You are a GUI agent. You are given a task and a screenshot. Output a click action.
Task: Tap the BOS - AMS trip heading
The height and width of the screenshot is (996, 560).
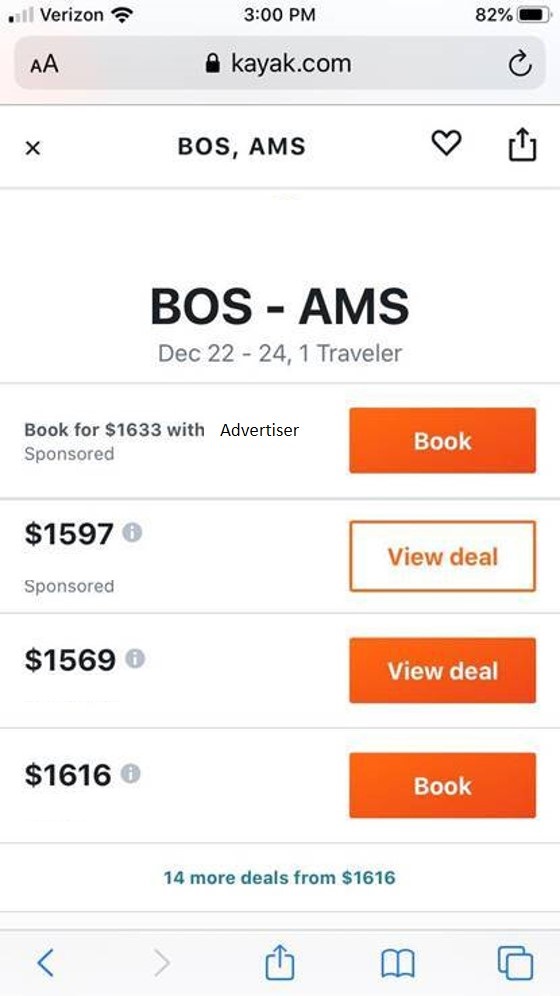(279, 307)
